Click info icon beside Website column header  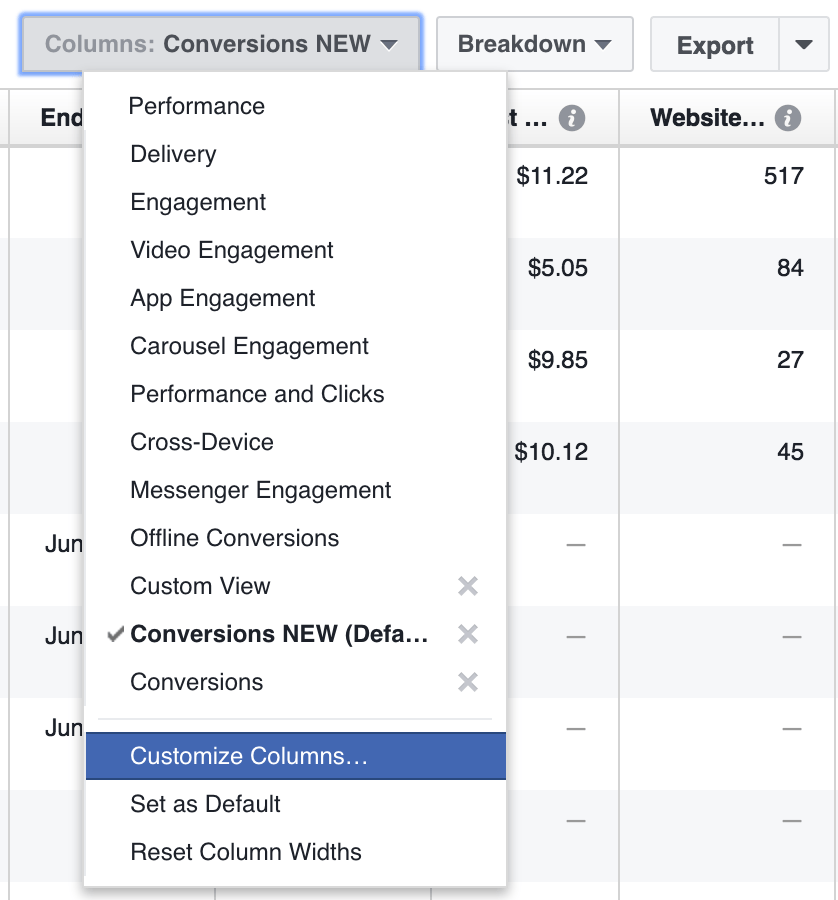[787, 118]
